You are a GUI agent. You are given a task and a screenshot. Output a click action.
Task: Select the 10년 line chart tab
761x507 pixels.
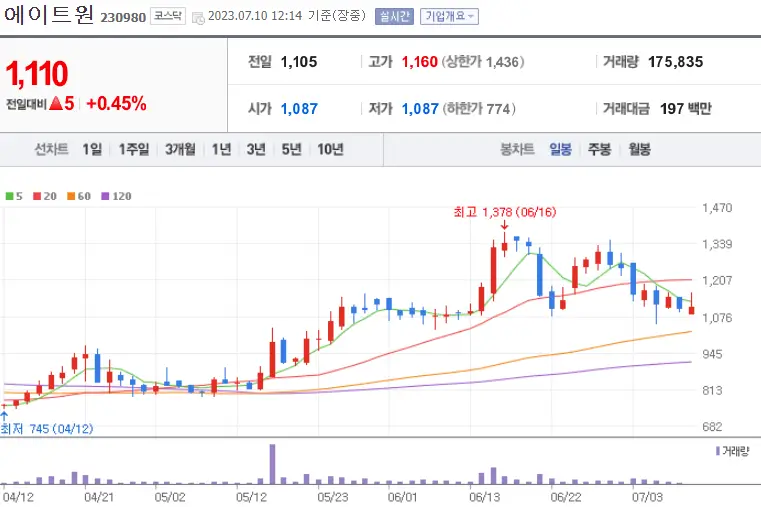331,149
